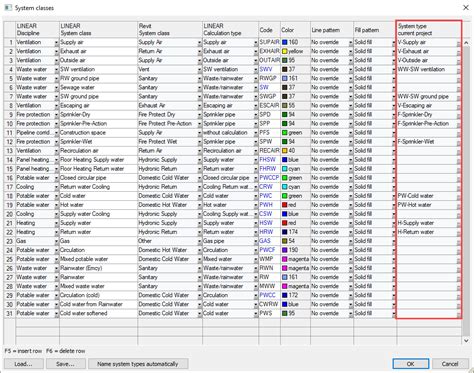Click the SUPAIR code cell

[269, 42]
